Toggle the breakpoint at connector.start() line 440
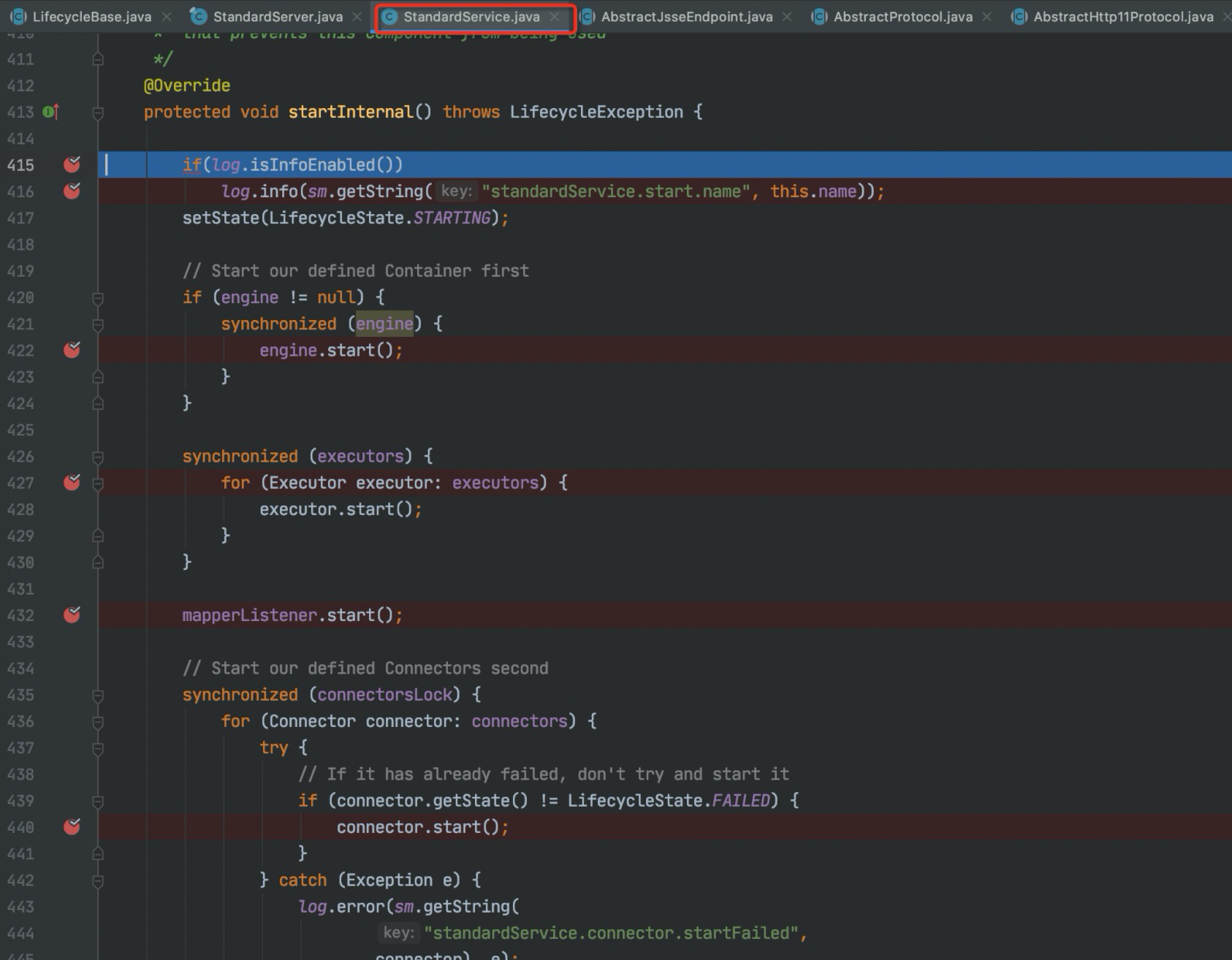 pyautogui.click(x=72, y=826)
